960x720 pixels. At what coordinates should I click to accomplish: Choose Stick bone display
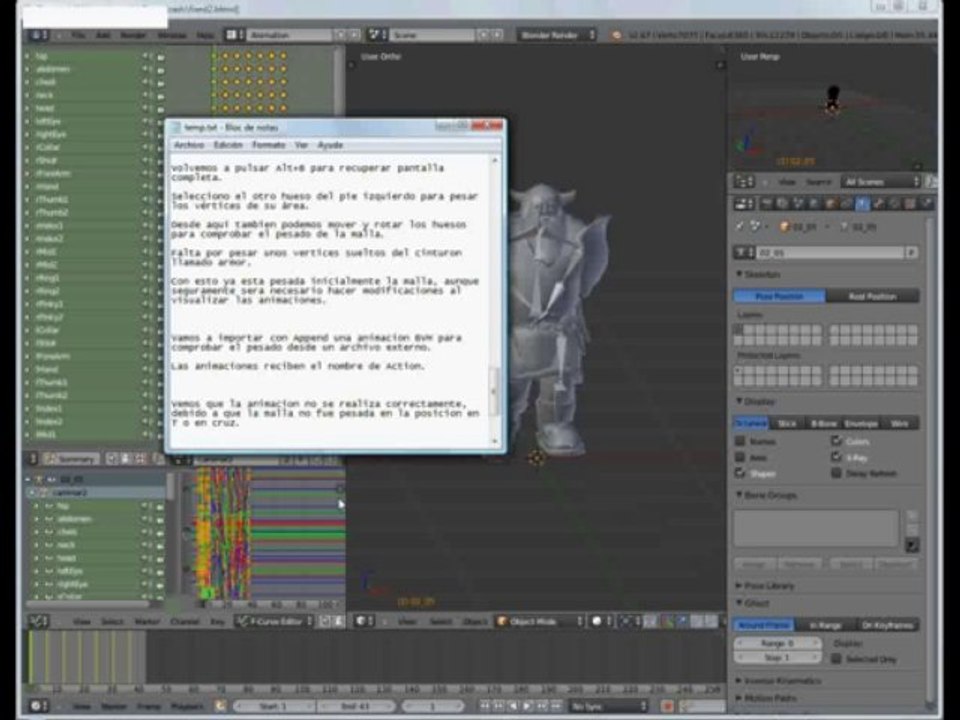click(x=787, y=423)
